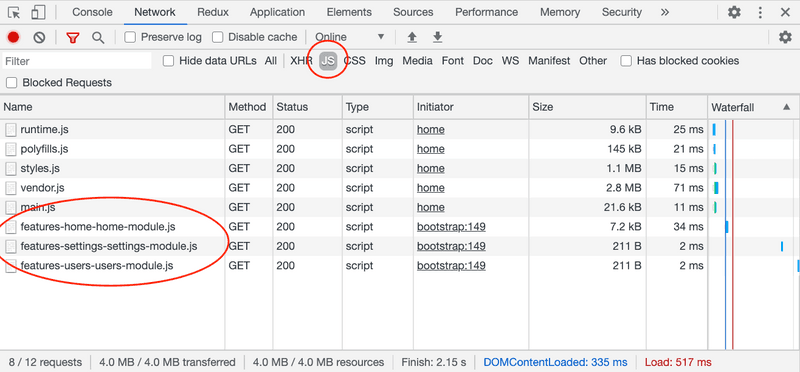
Task: Open the Online throttling dropdown
Action: click(x=349, y=37)
